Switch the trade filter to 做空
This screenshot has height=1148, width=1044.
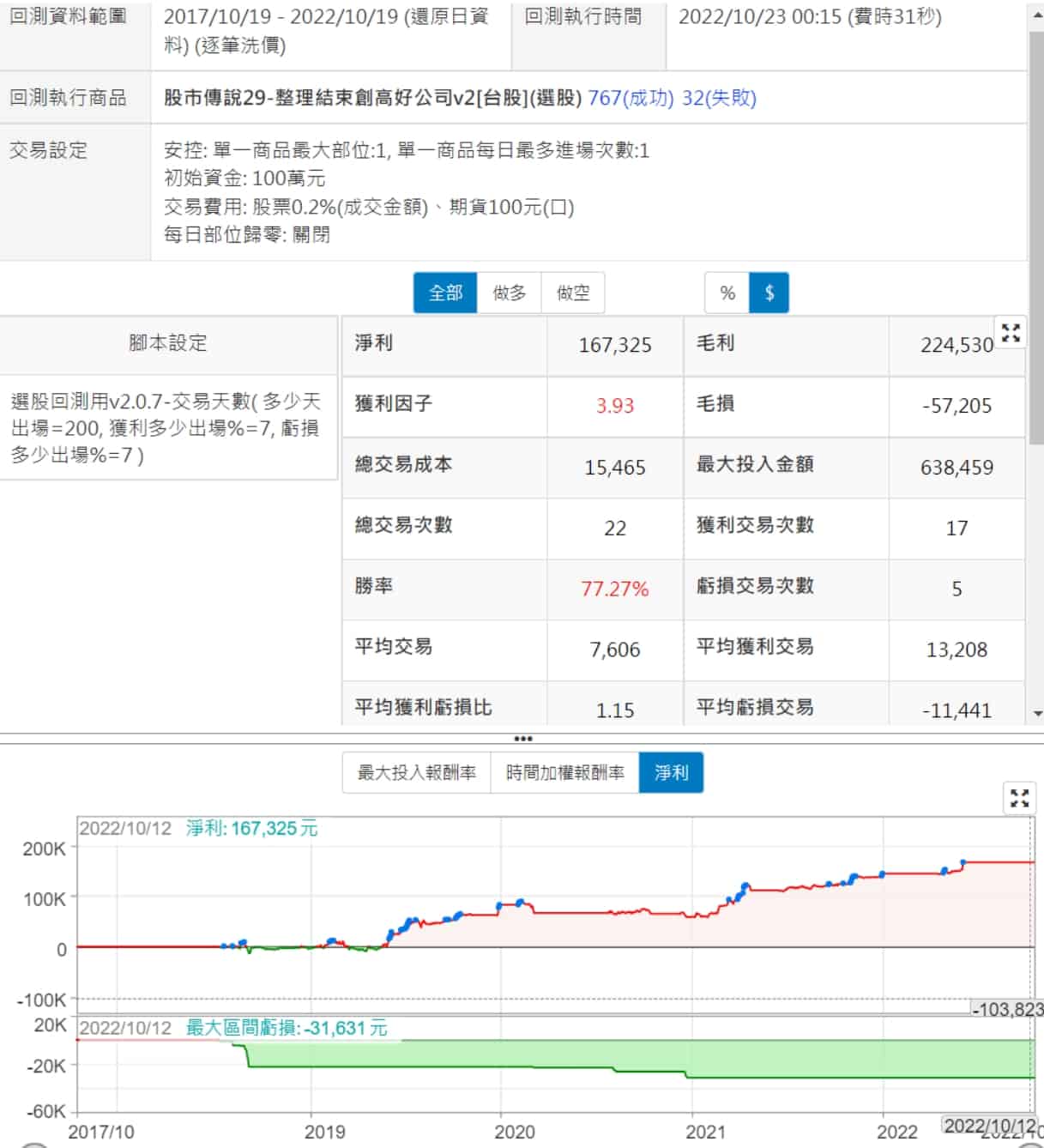pos(573,293)
